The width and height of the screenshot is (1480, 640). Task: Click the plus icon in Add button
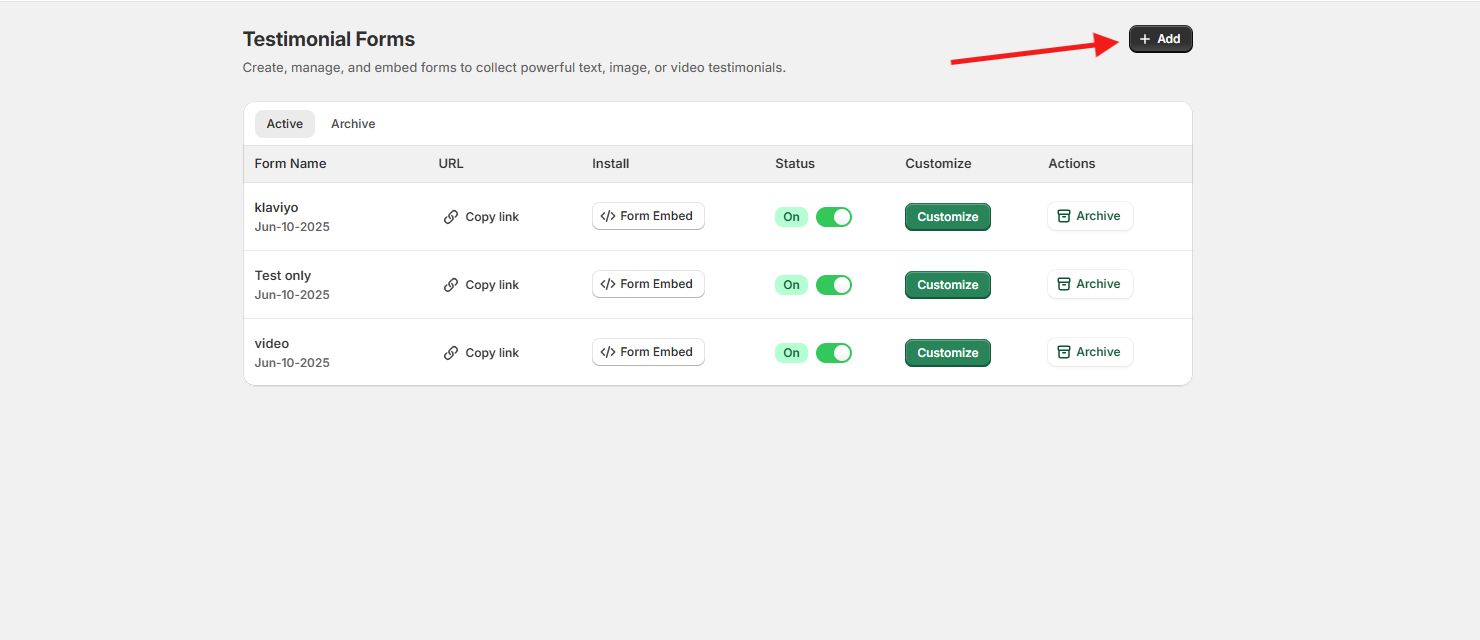1145,39
